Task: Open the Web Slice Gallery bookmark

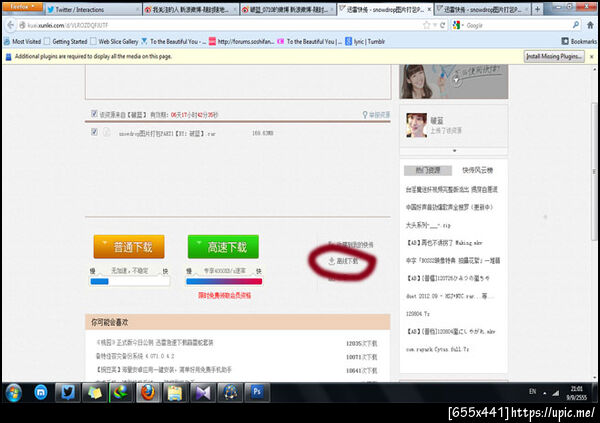Action: coord(114,41)
